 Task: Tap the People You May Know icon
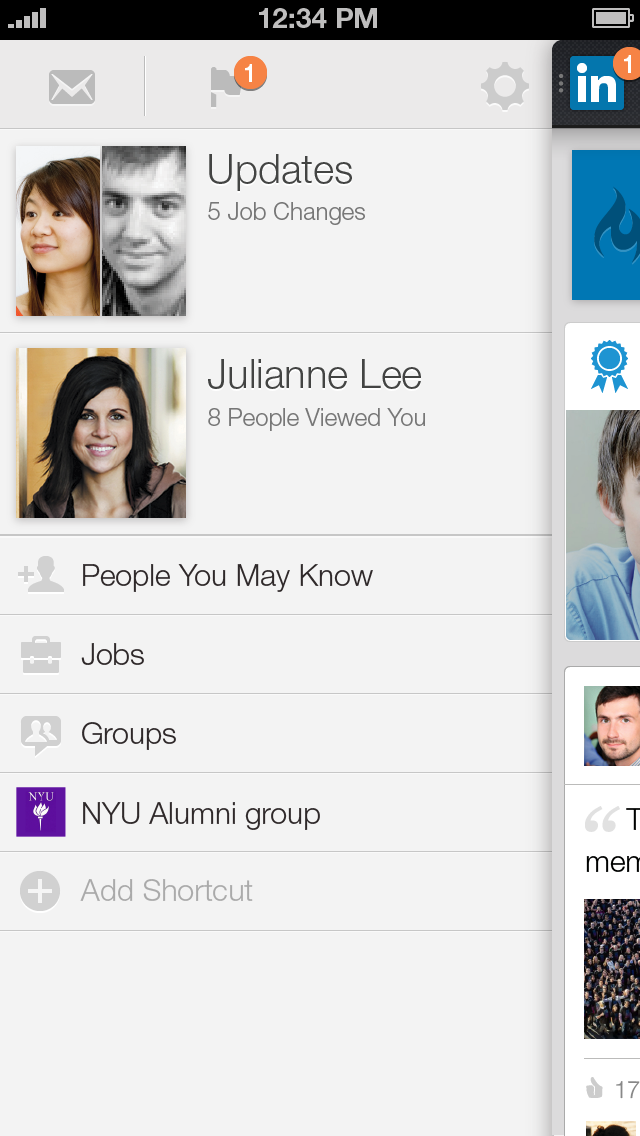(41, 576)
